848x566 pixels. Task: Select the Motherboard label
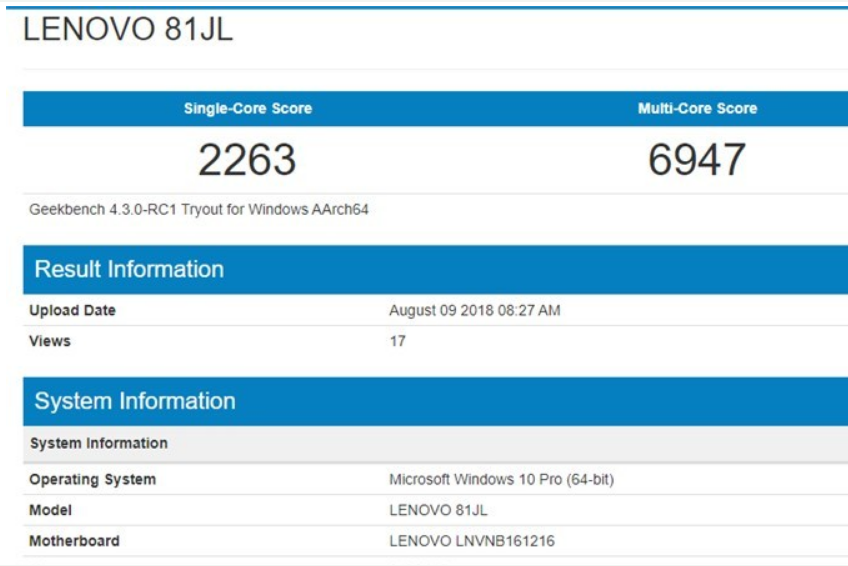(x=74, y=541)
